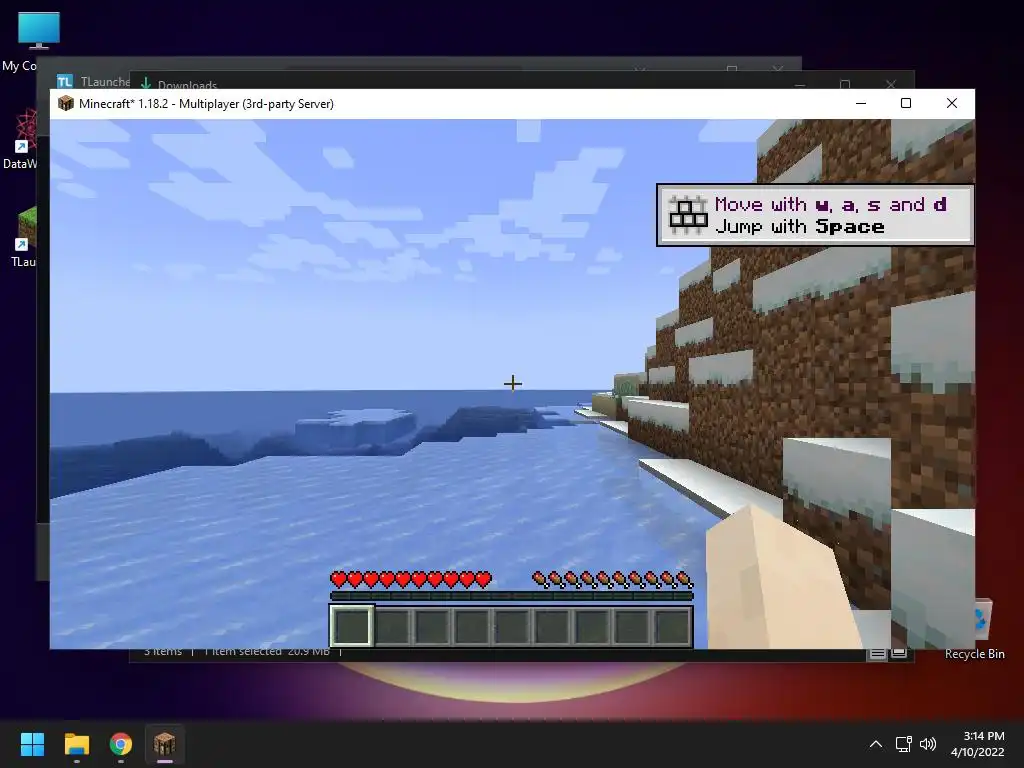Image resolution: width=1024 pixels, height=768 pixels.
Task: Open File Explorer from the taskbar
Action: point(76,744)
